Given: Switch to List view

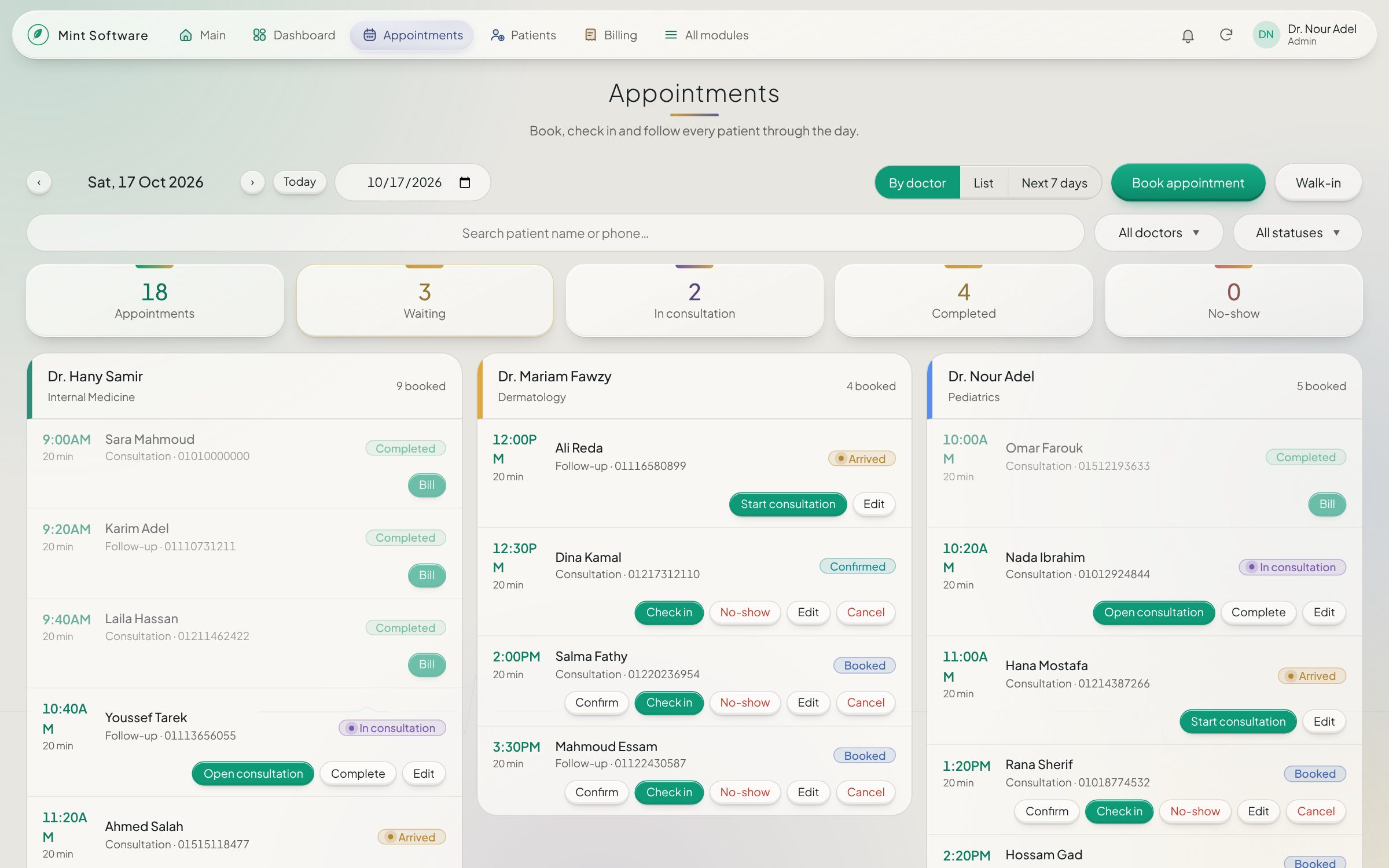Looking at the screenshot, I should point(983,183).
